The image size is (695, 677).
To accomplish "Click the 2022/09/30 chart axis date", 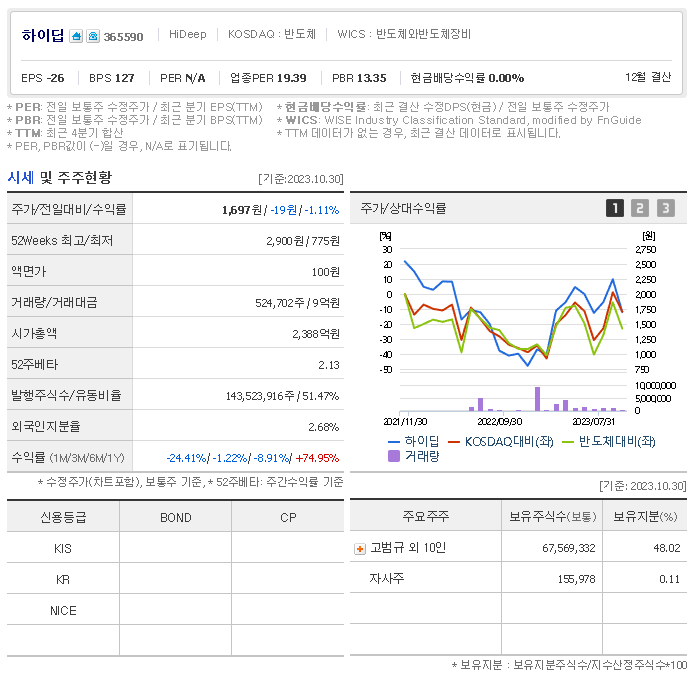I will click(500, 421).
